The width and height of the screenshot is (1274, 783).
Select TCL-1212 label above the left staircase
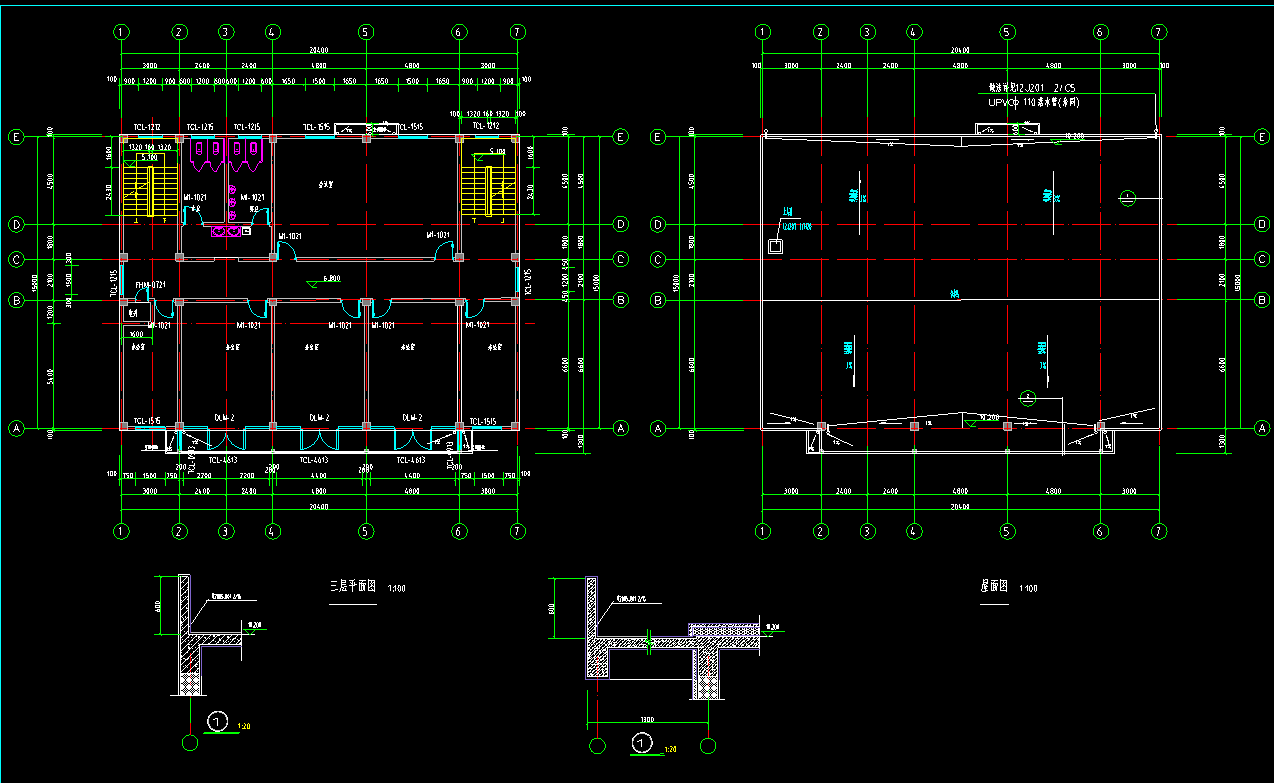coord(147,127)
